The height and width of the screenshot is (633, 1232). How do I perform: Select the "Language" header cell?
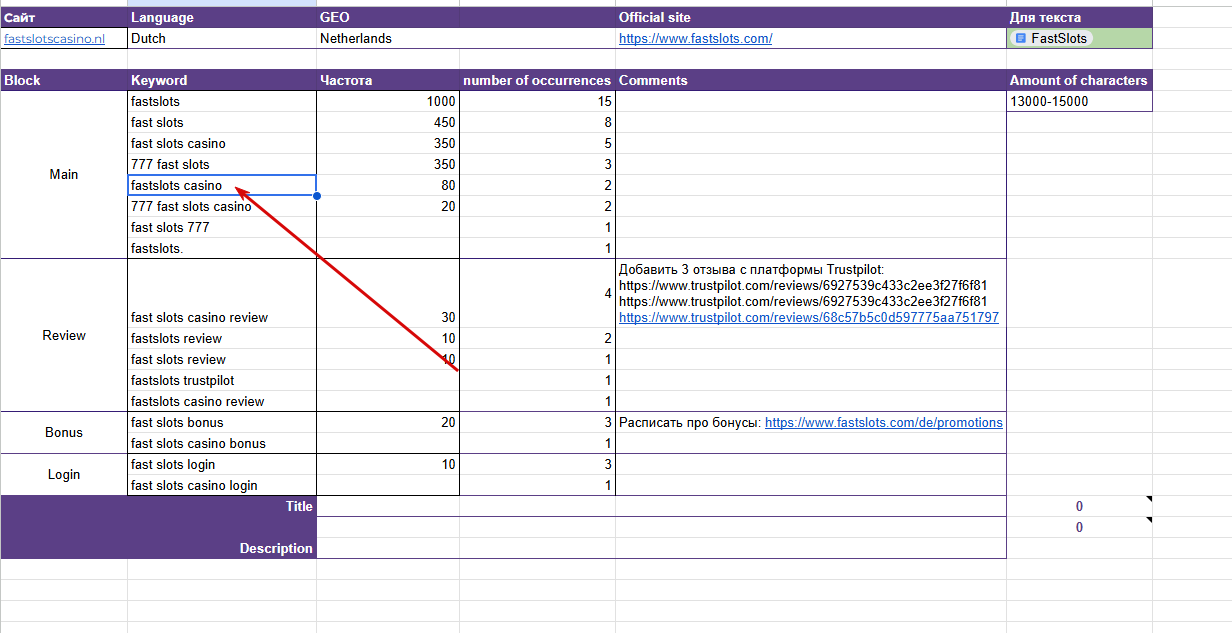(x=222, y=18)
